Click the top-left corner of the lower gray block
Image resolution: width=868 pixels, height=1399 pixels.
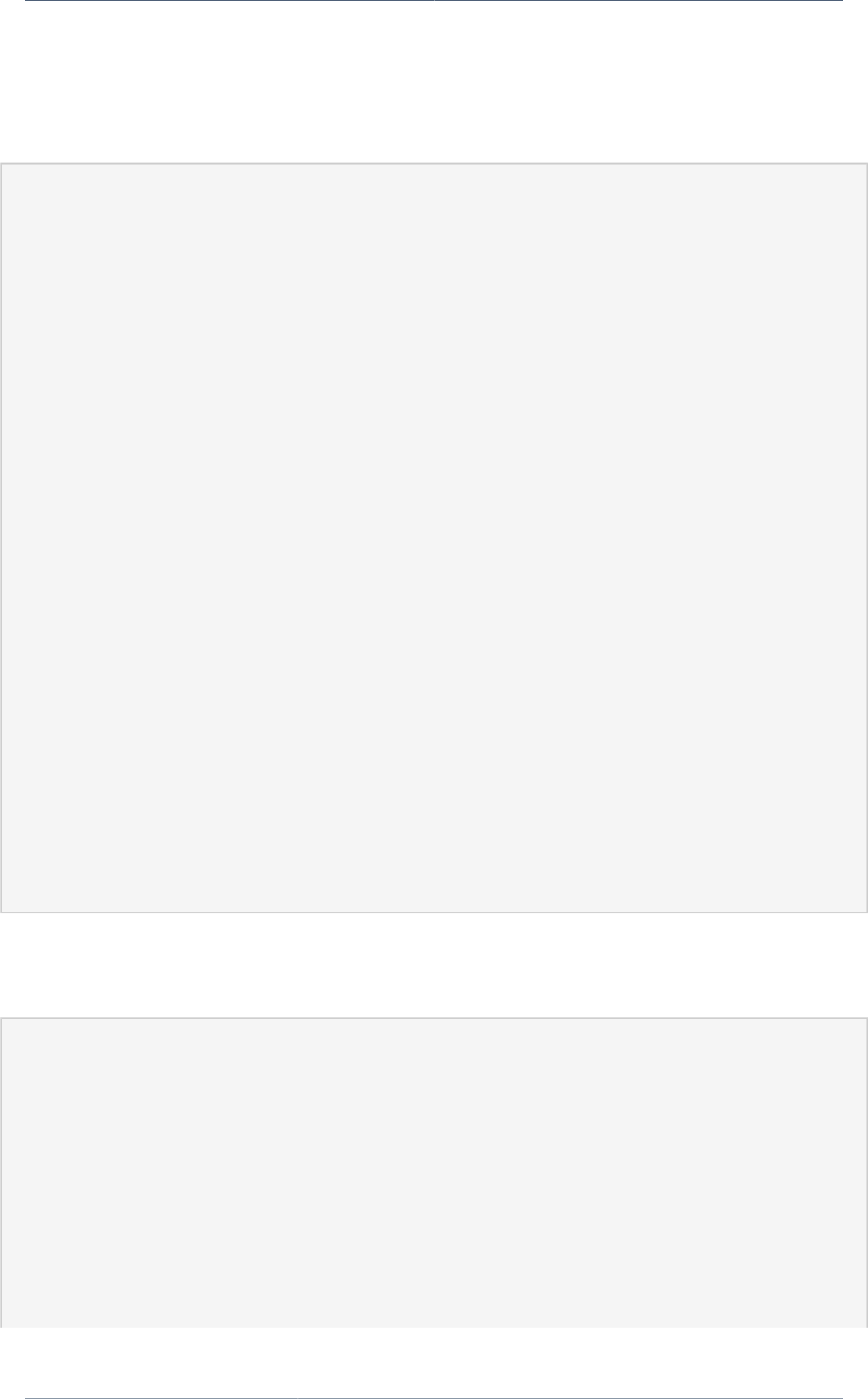point(2,1019)
